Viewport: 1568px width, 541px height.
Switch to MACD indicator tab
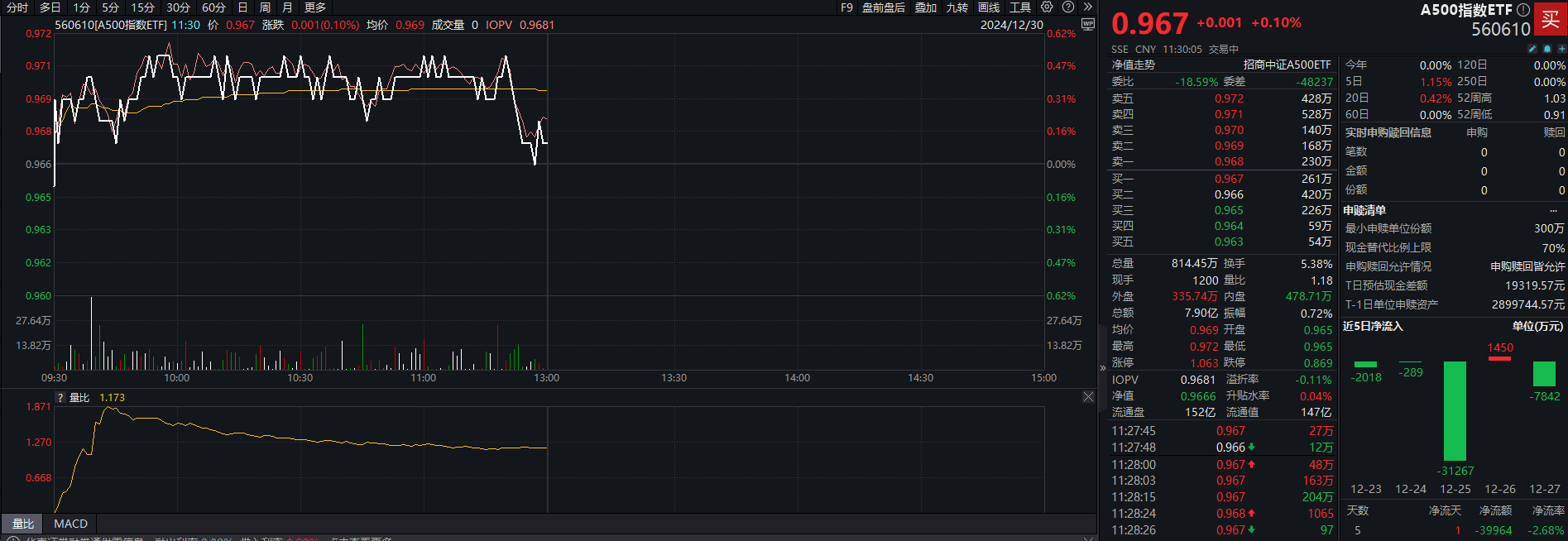pyautogui.click(x=70, y=524)
